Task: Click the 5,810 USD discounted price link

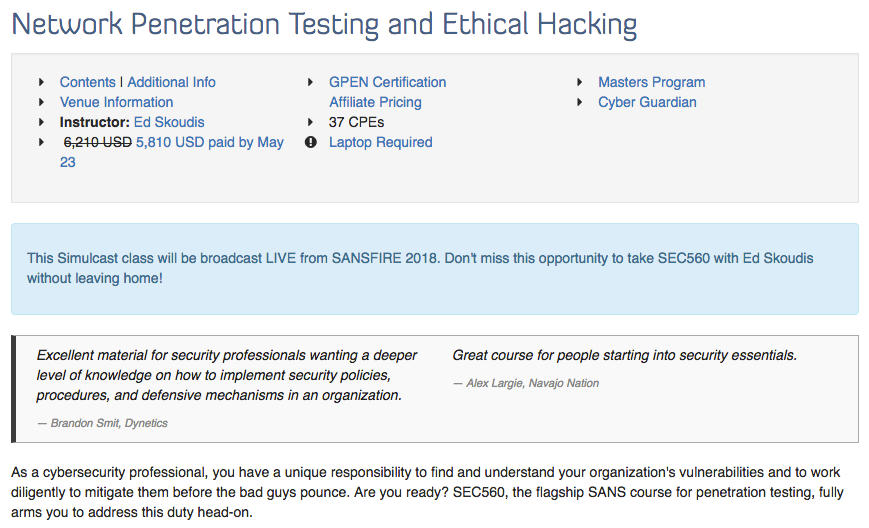Action: tap(172, 152)
